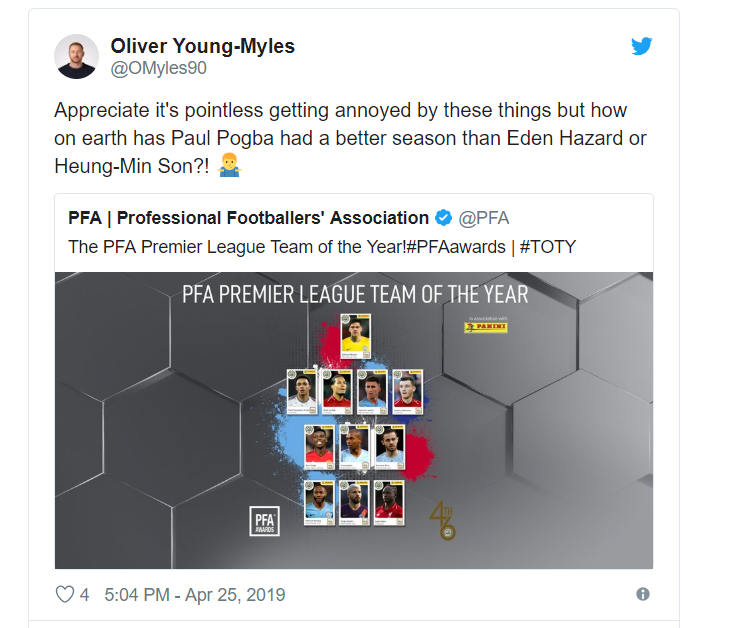Click the Oliver Young-Myles display name

click(x=202, y=47)
